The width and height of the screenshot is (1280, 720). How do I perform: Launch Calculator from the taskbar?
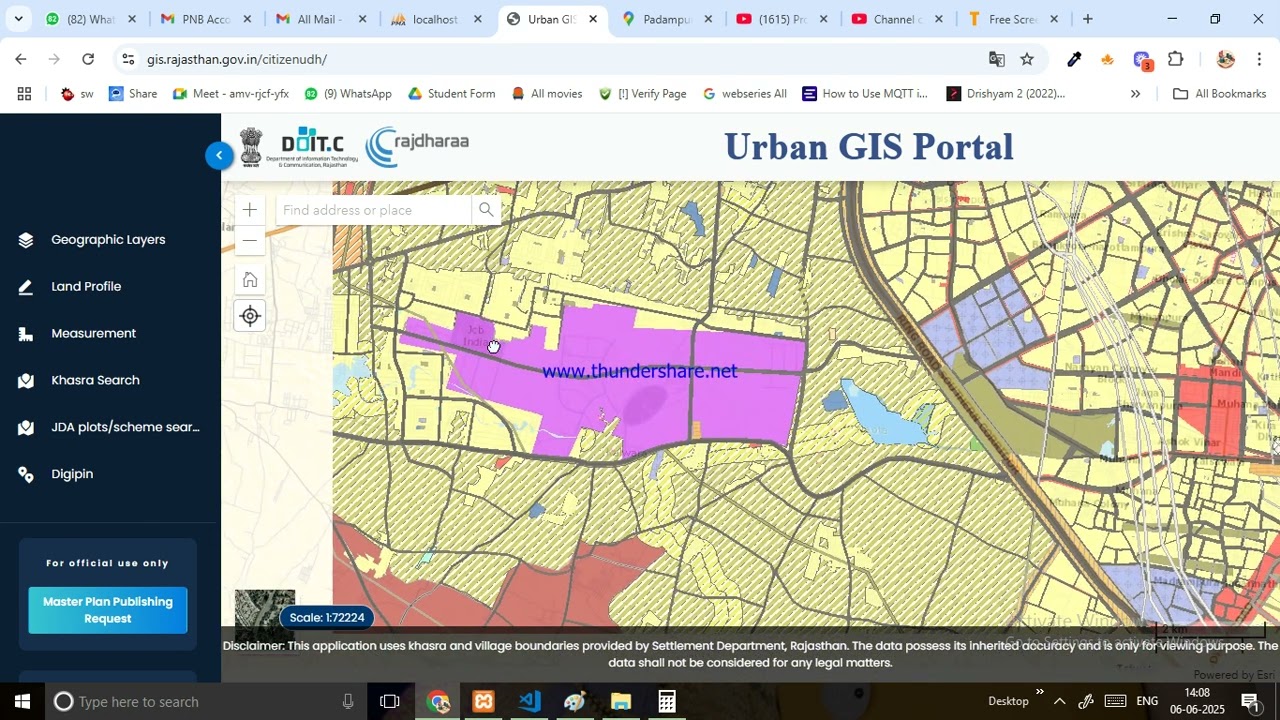tap(667, 702)
